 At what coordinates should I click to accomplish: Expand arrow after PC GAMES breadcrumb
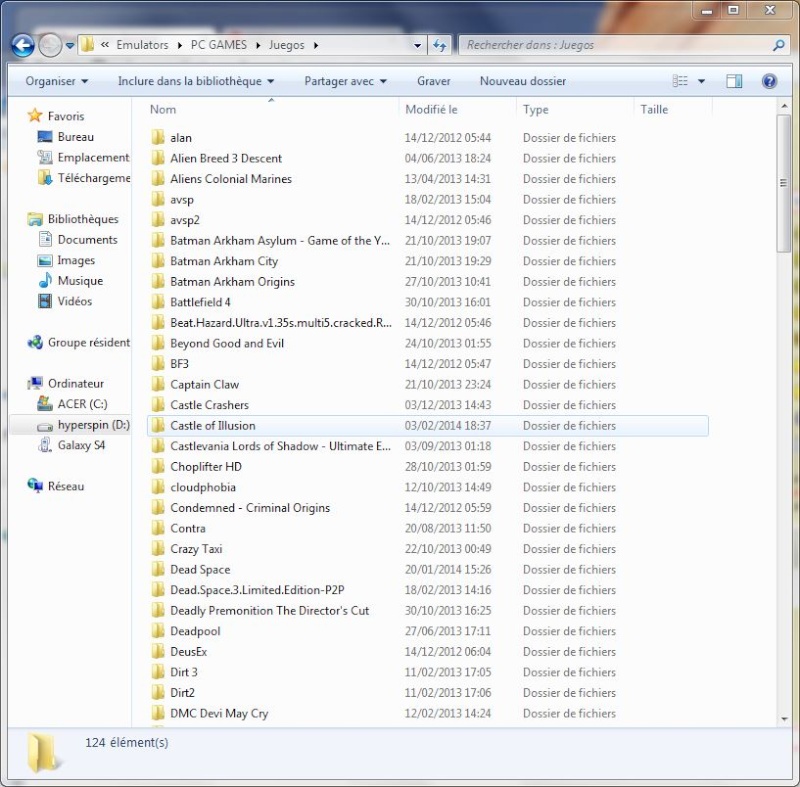coord(258,45)
